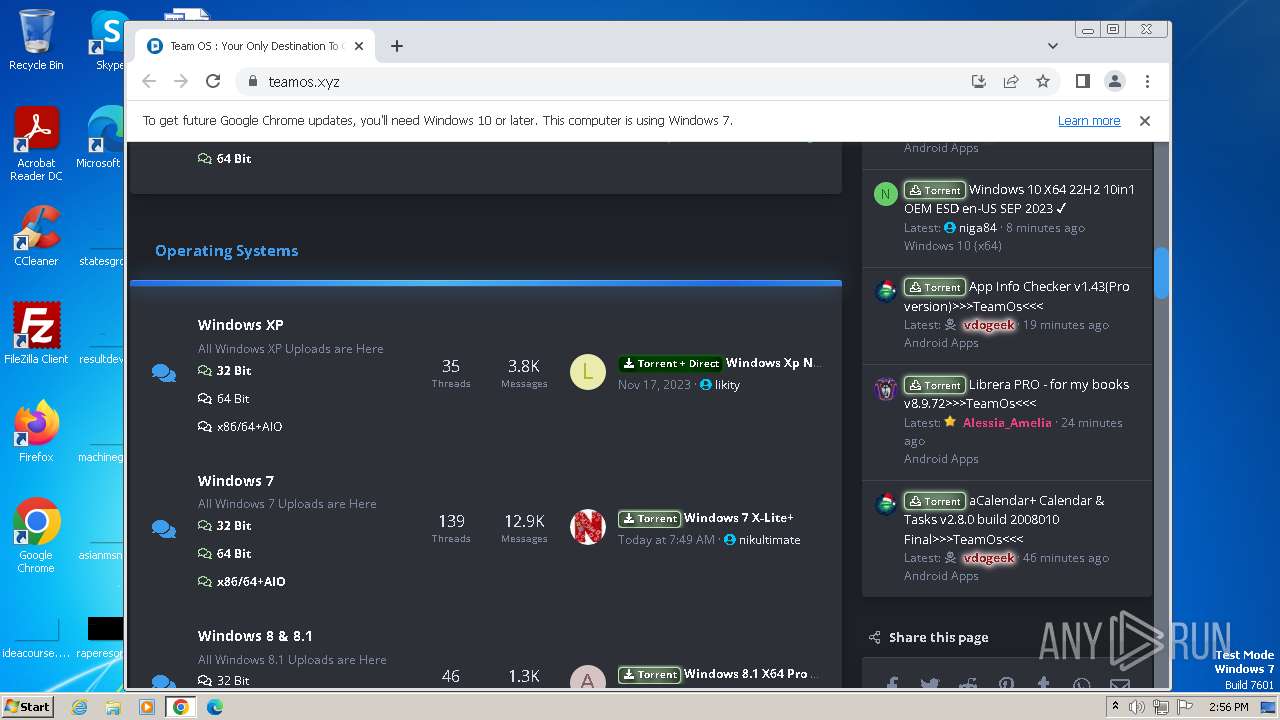
Task: Open Windows 7 32 Bit subforum
Action: click(x=233, y=525)
